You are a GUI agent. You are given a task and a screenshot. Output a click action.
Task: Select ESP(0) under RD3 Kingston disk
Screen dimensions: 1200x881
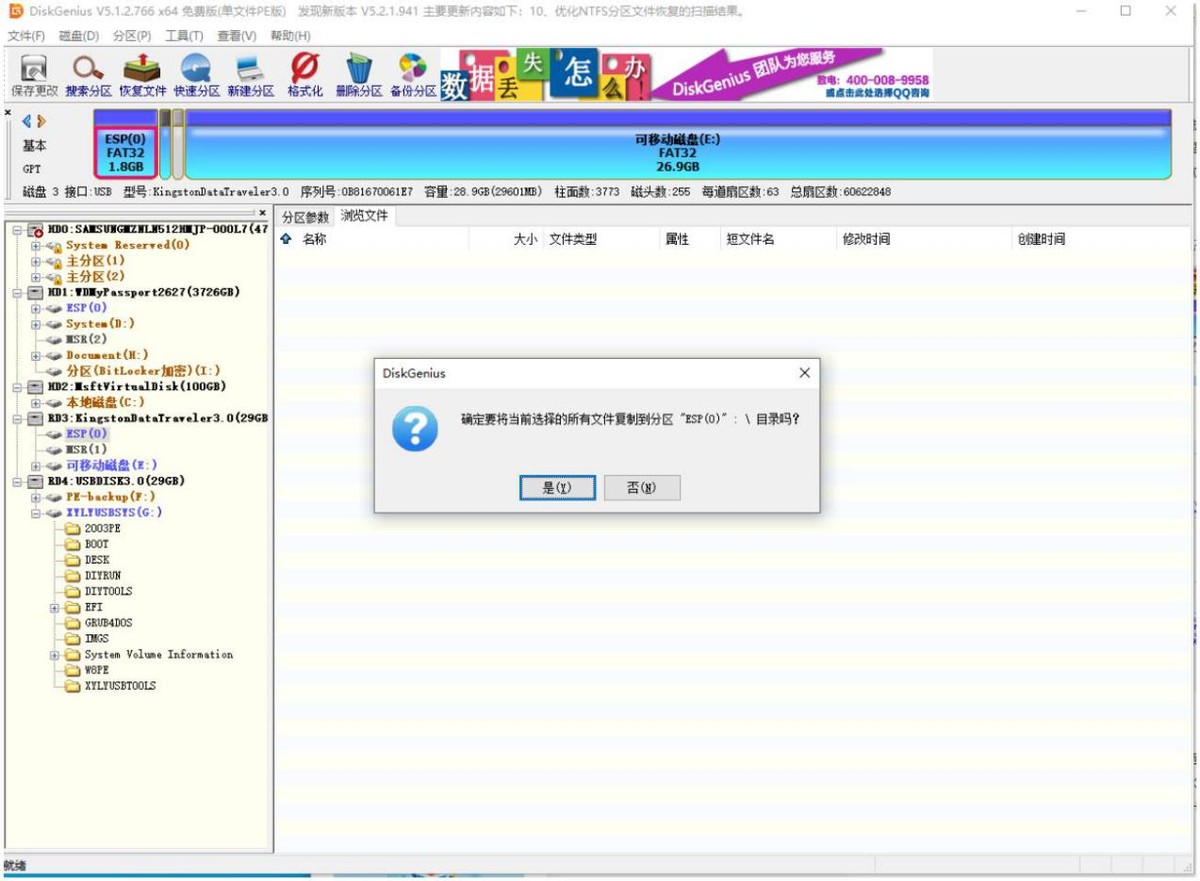pyautogui.click(x=87, y=434)
